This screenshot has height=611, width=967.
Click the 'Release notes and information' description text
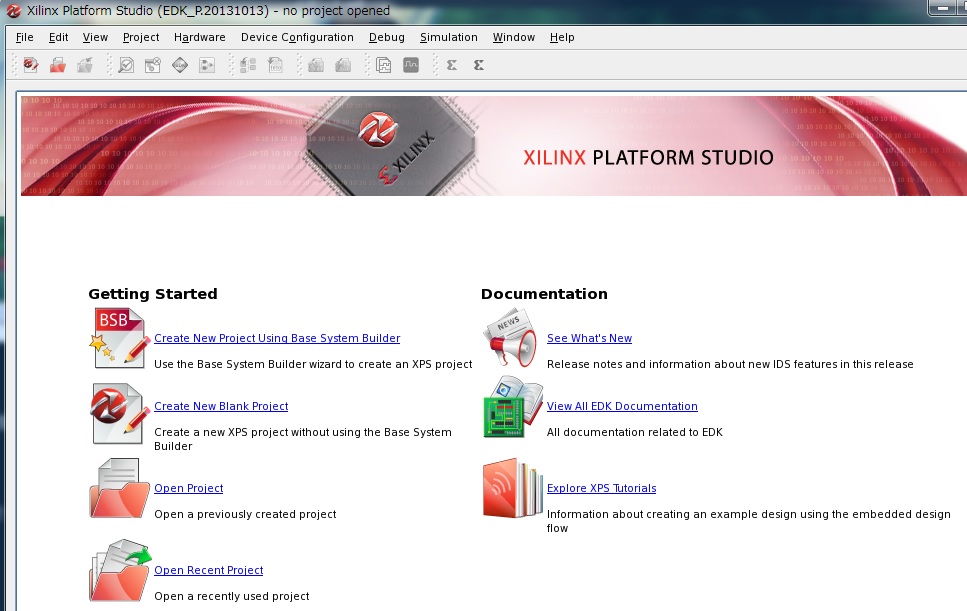coord(730,364)
